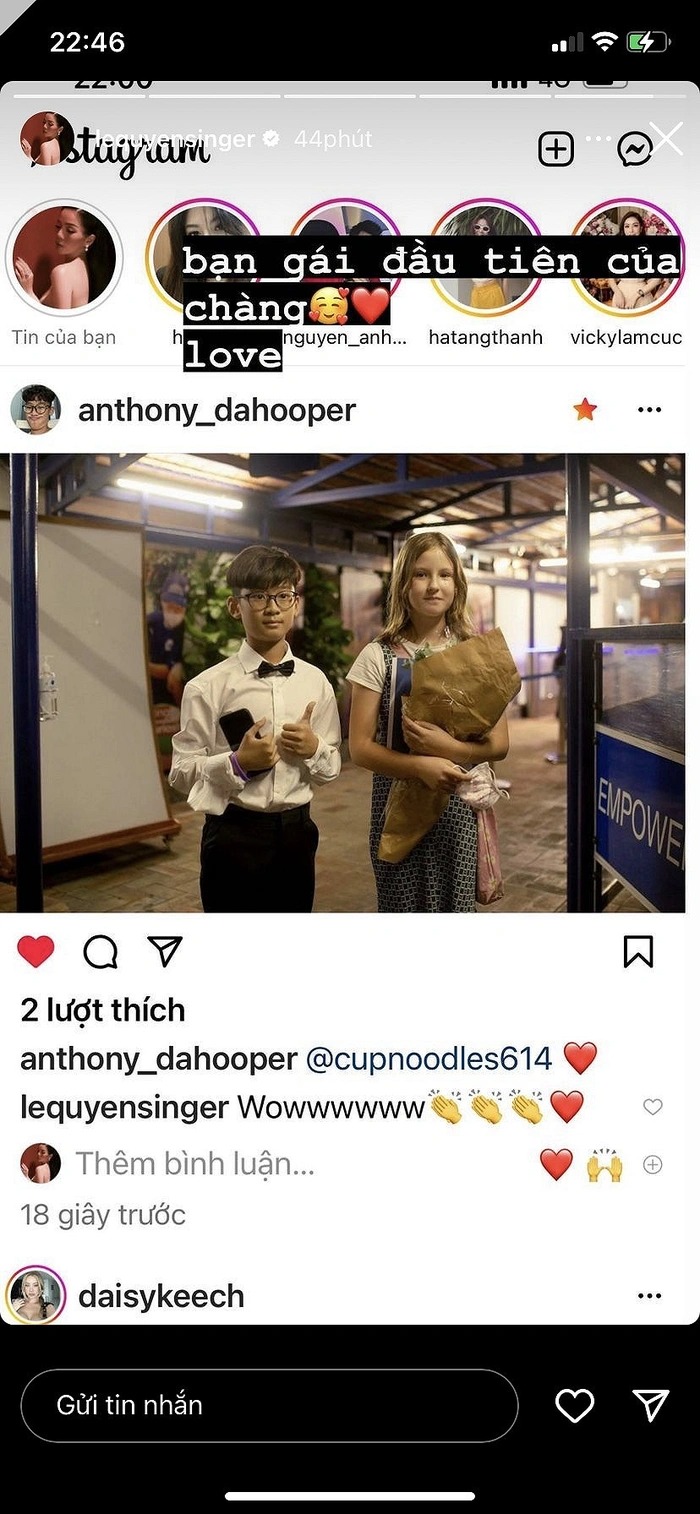Open options menu for daisykeech post
This screenshot has width=700, height=1514.
pos(650,1296)
